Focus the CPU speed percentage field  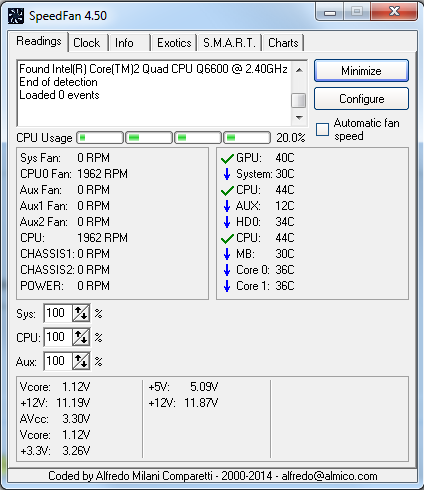(x=58, y=337)
